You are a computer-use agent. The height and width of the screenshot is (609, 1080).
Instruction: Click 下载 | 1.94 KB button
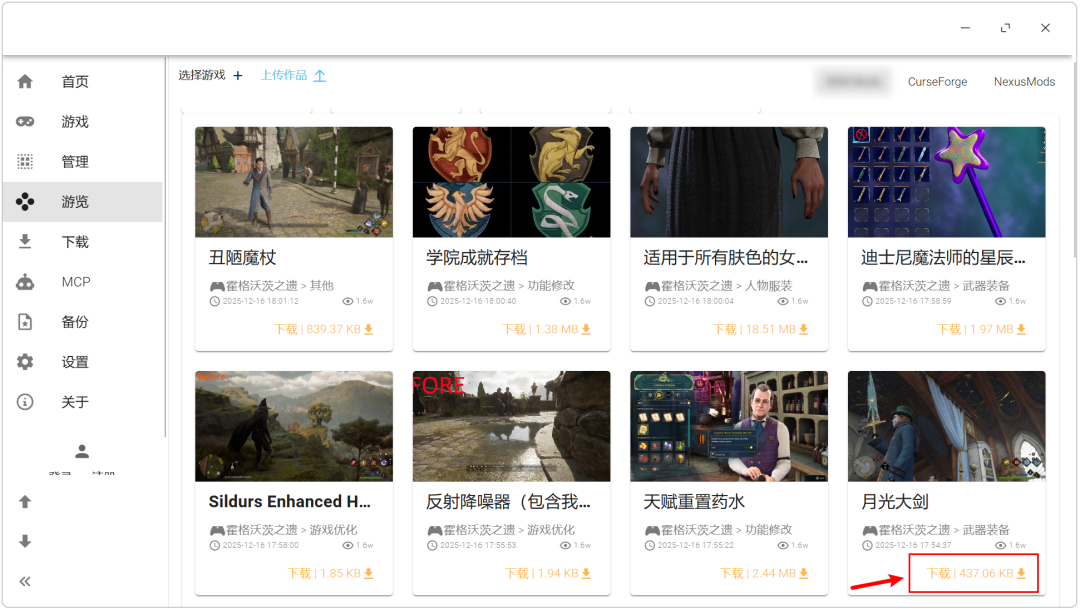(x=548, y=573)
